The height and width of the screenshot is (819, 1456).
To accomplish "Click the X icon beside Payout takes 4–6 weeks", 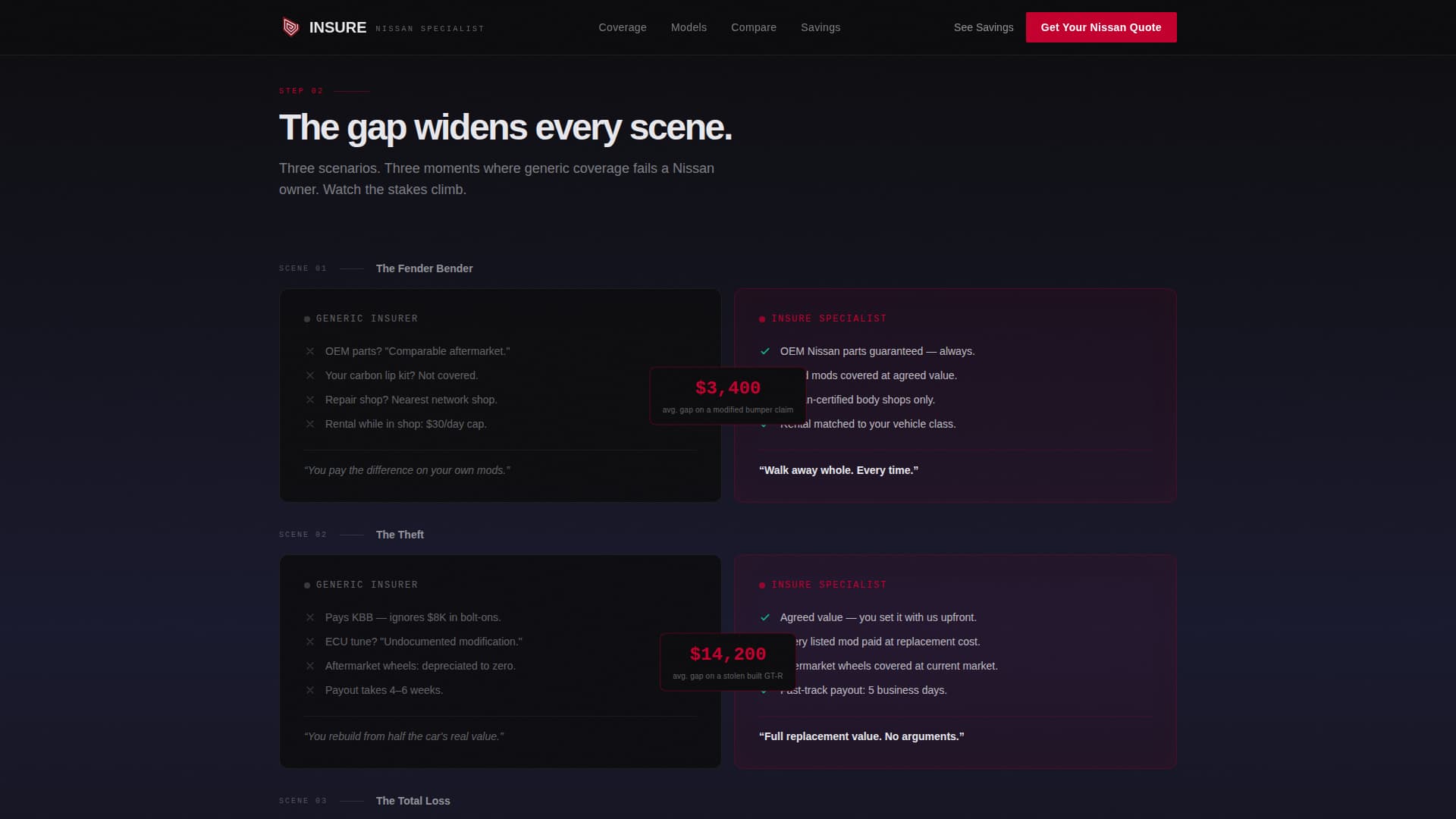I will pos(310,690).
